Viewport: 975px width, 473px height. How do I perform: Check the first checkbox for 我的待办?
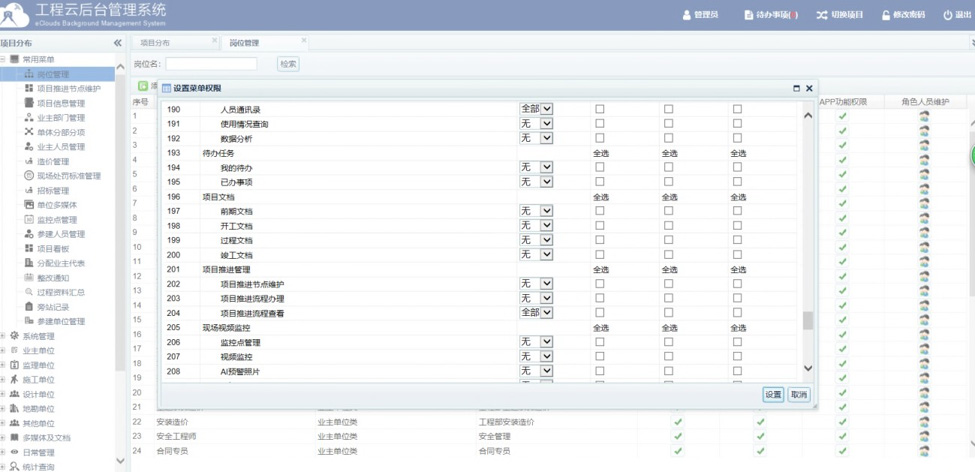600,167
